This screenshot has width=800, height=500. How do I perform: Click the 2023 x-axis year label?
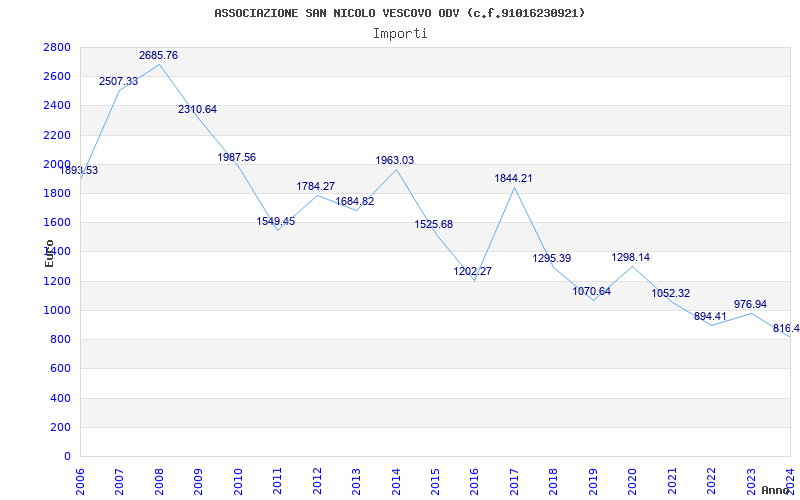coord(751,482)
